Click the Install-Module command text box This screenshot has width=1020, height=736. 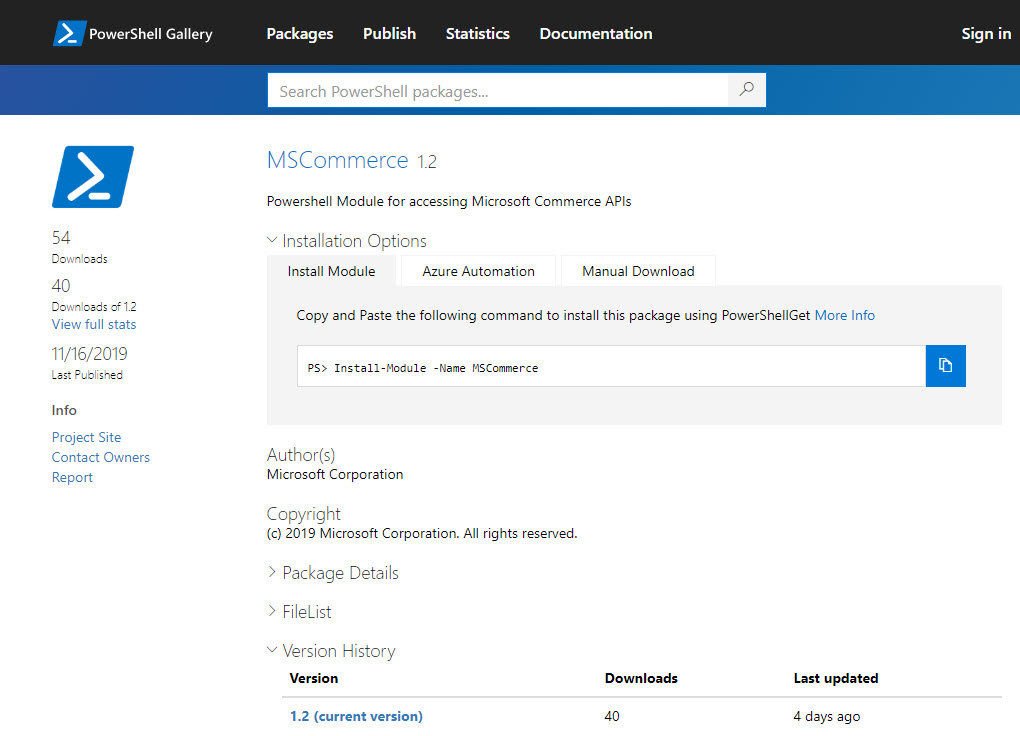tap(611, 366)
